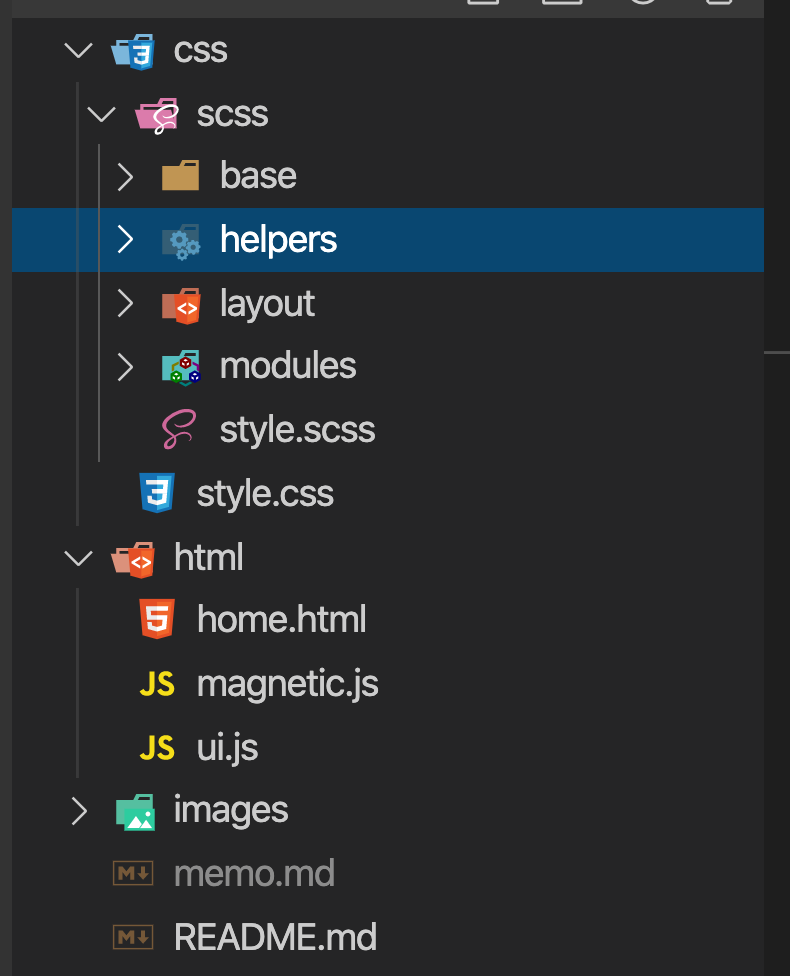This screenshot has height=976, width=790.
Task: Collapse the scss folder chevron
Action: tap(101, 114)
